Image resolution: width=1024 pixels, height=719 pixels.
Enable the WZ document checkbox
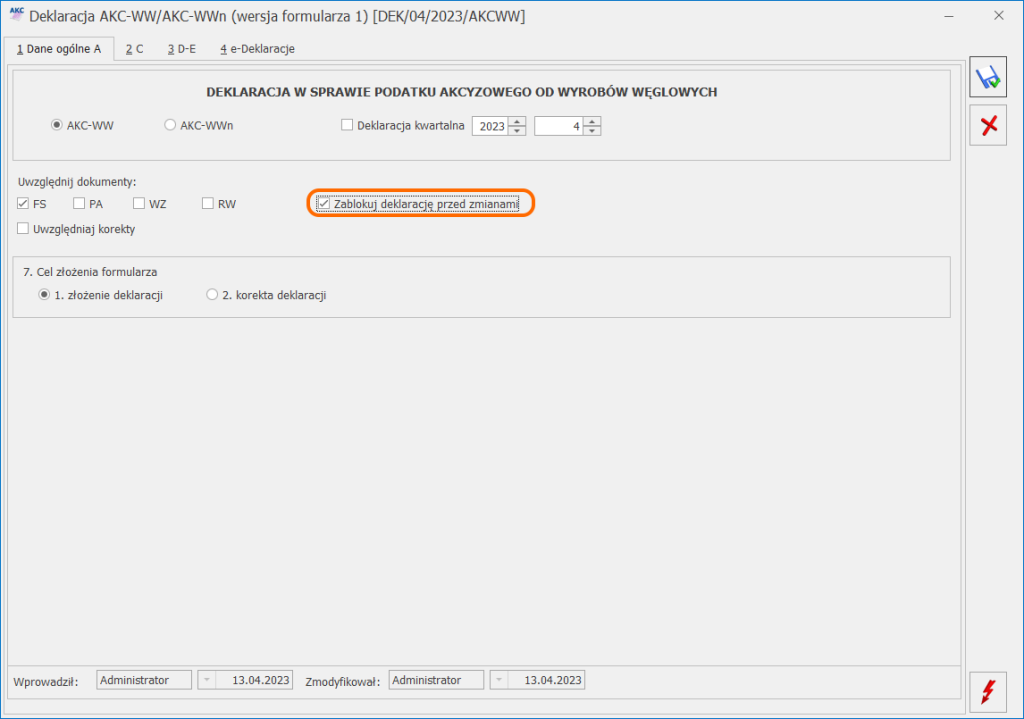tap(138, 203)
